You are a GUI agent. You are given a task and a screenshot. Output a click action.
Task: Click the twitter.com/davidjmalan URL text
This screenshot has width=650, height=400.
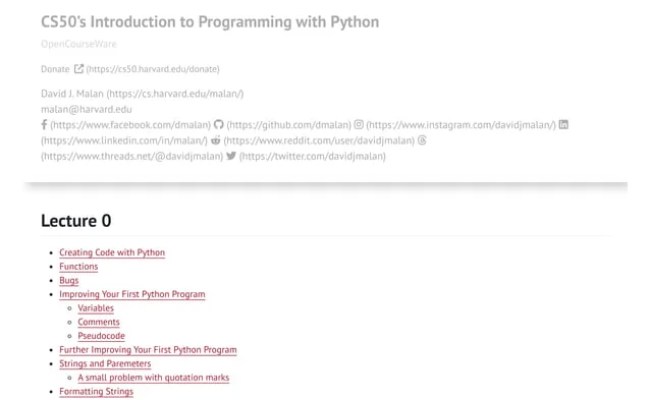pos(313,156)
